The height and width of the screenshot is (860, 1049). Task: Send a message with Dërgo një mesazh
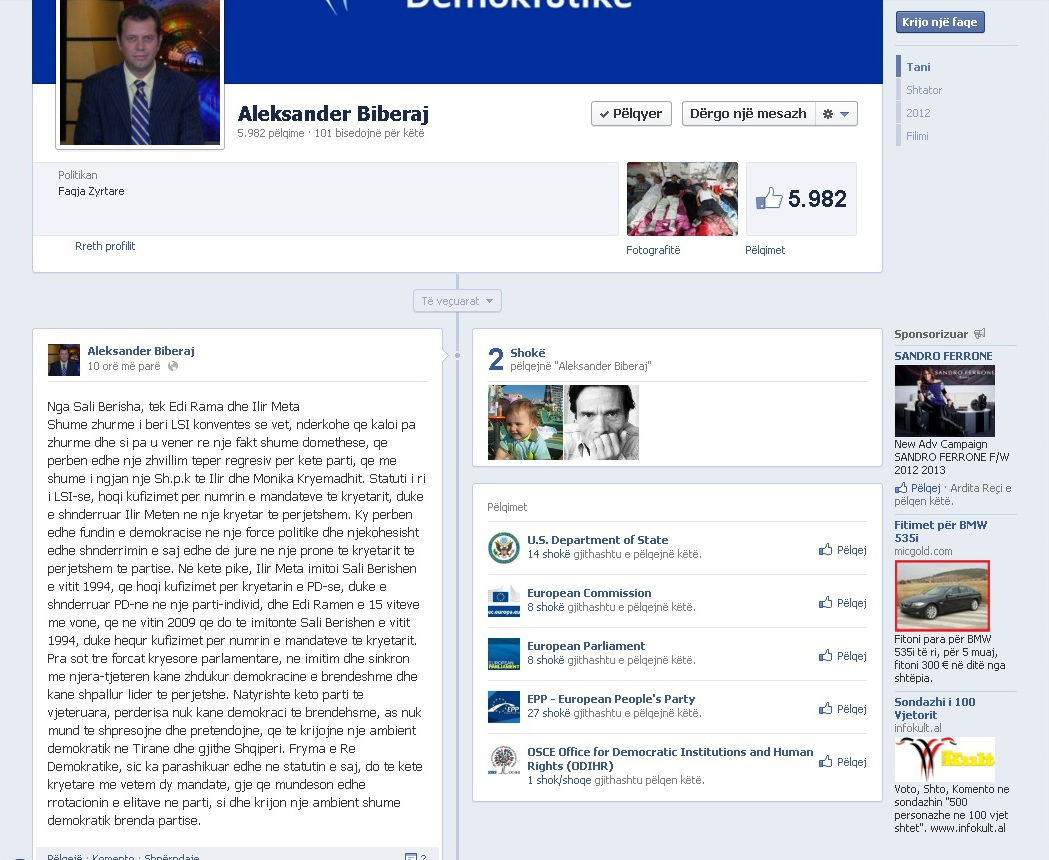click(x=748, y=114)
